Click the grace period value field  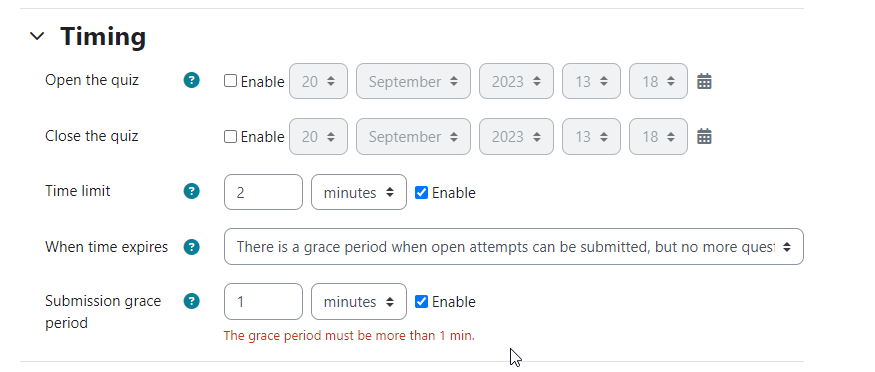click(x=263, y=302)
